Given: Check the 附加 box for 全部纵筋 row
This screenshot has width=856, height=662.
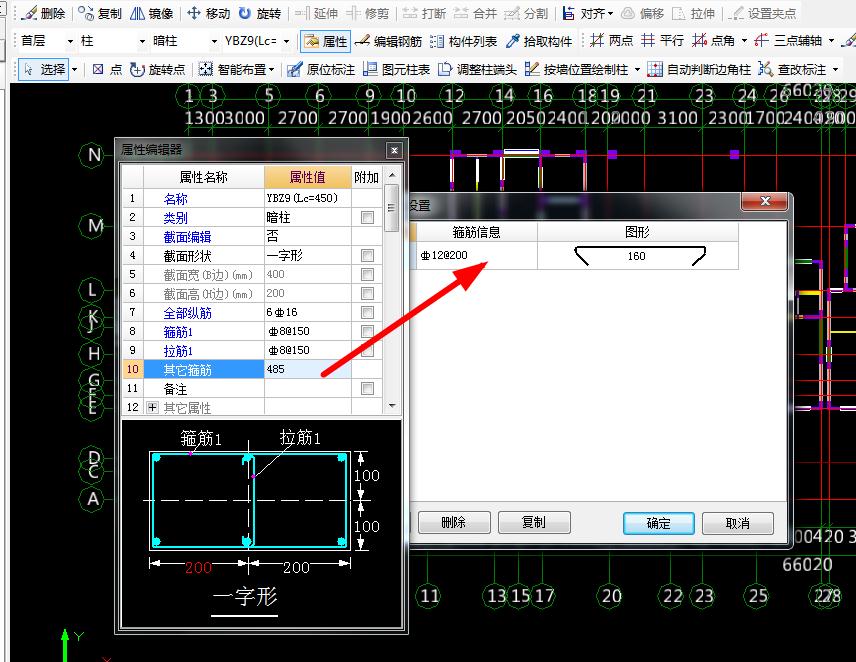Looking at the screenshot, I should tap(367, 313).
